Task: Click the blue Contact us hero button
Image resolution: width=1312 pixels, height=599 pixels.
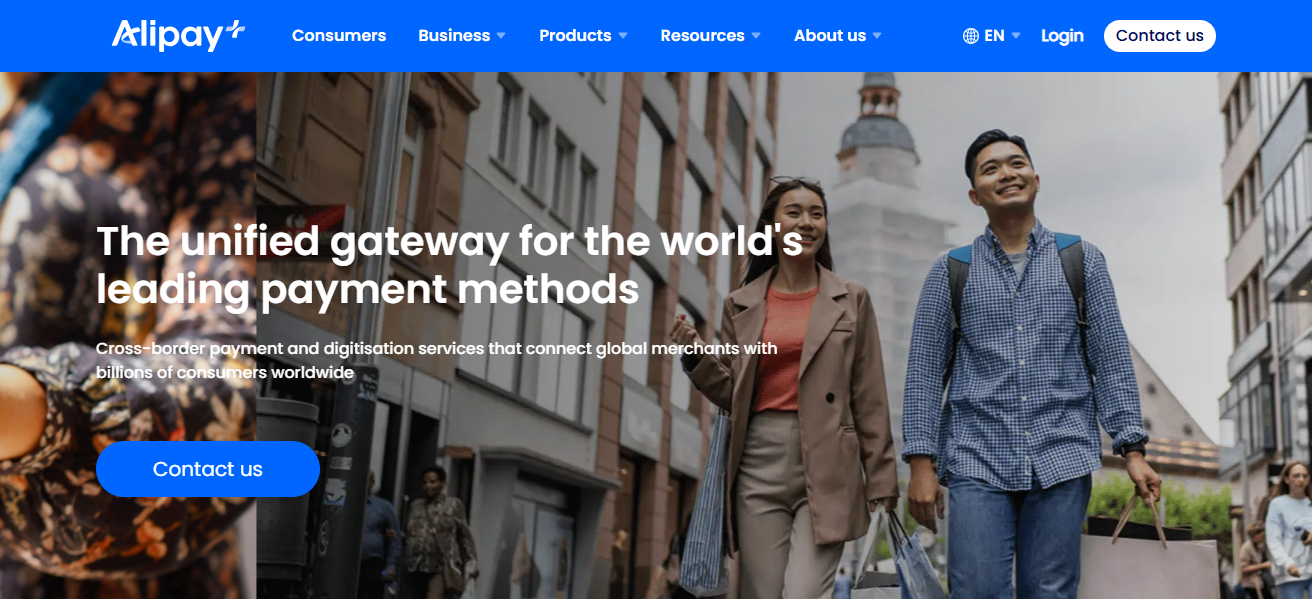Action: point(208,469)
